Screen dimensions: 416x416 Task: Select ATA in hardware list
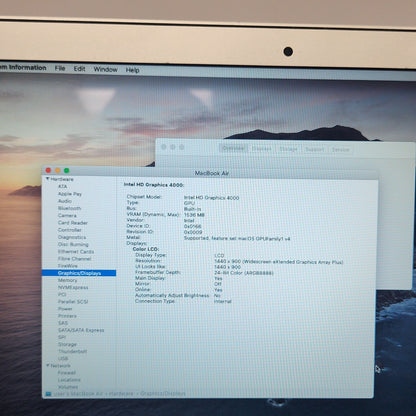62,186
